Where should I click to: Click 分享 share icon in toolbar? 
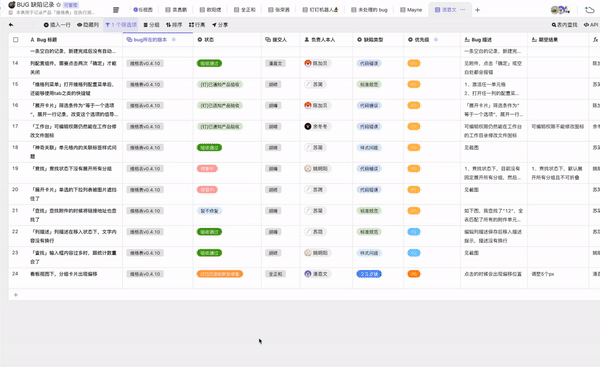coord(220,25)
